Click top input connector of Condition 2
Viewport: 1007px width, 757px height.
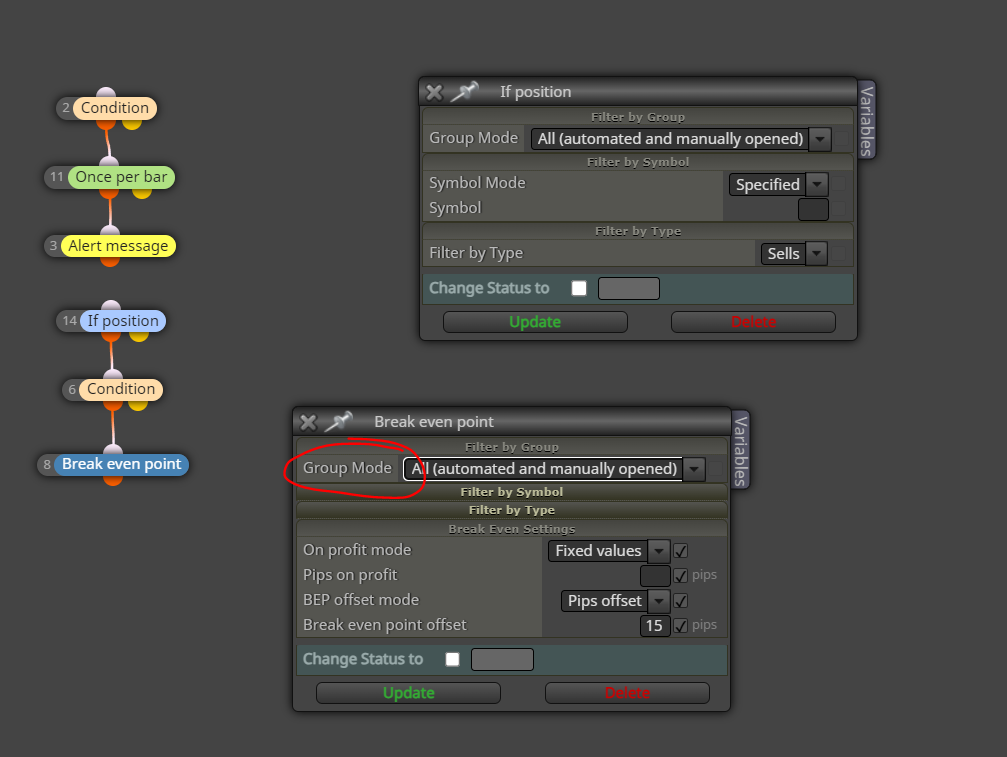[x=106, y=93]
